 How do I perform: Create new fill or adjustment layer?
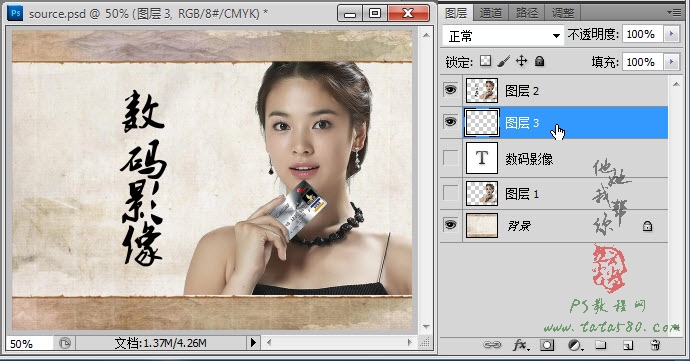pyautogui.click(x=575, y=345)
